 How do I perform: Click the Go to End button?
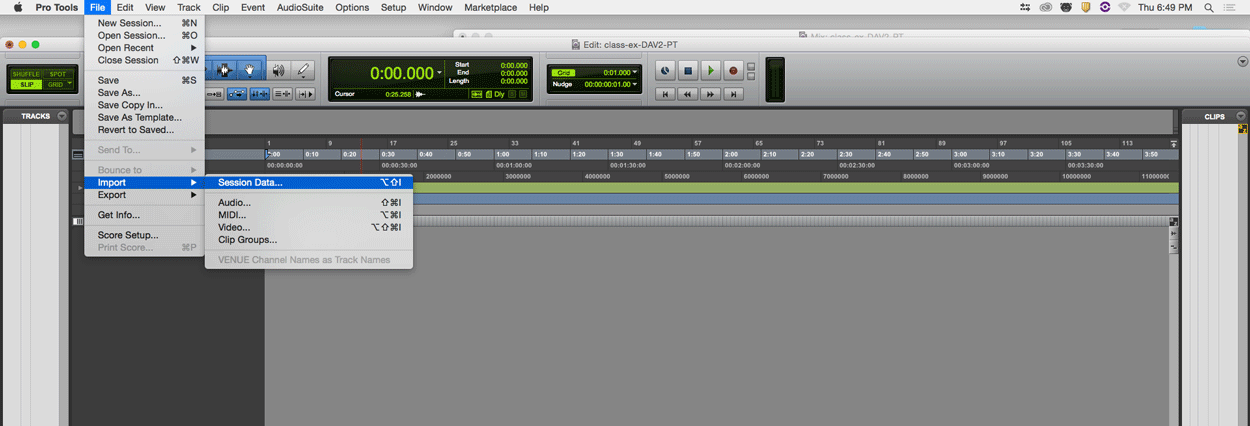coord(733,94)
